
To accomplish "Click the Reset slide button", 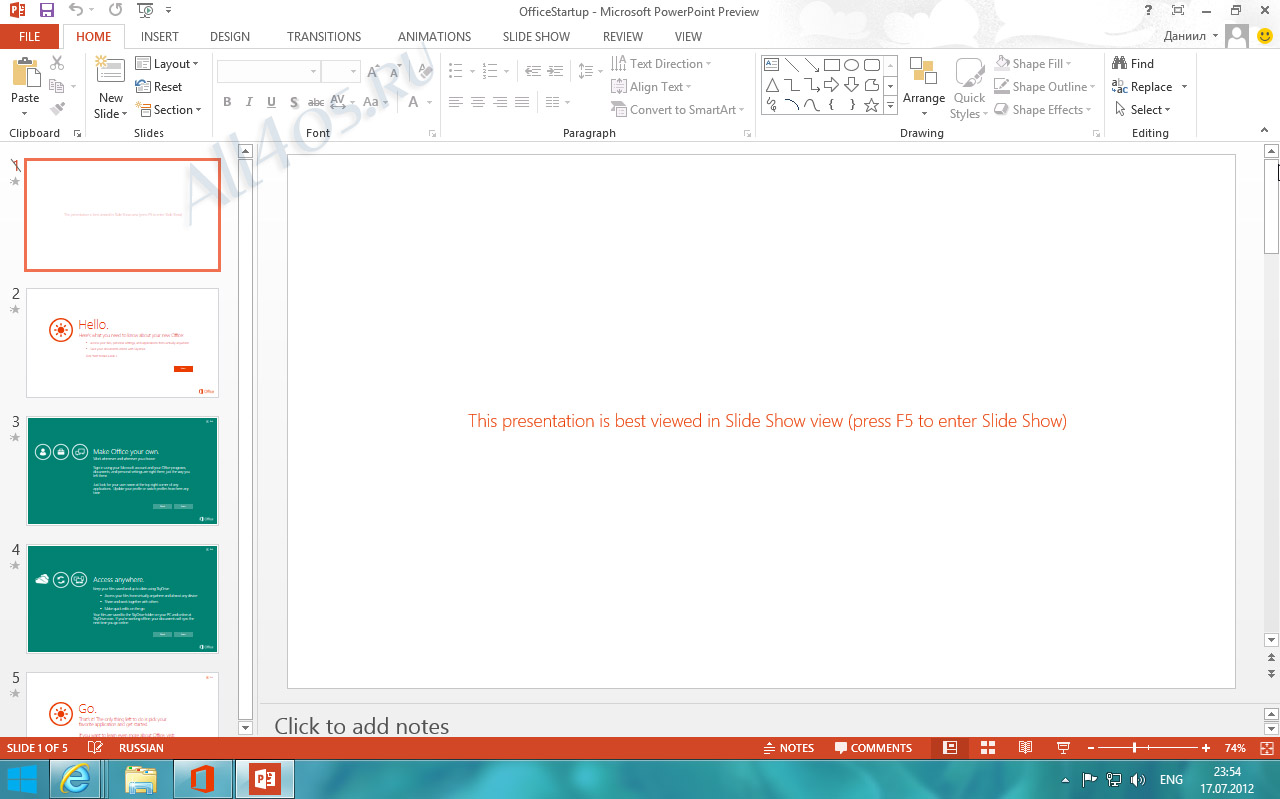I will pyautogui.click(x=159, y=87).
